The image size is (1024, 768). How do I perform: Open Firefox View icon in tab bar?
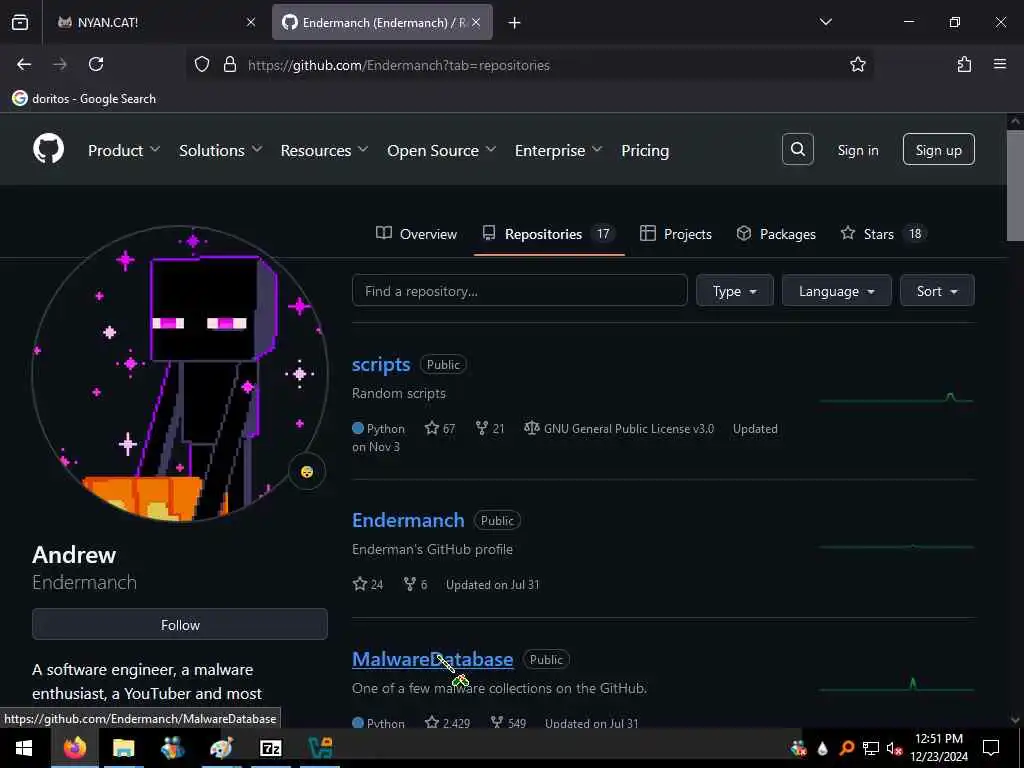tap(20, 22)
